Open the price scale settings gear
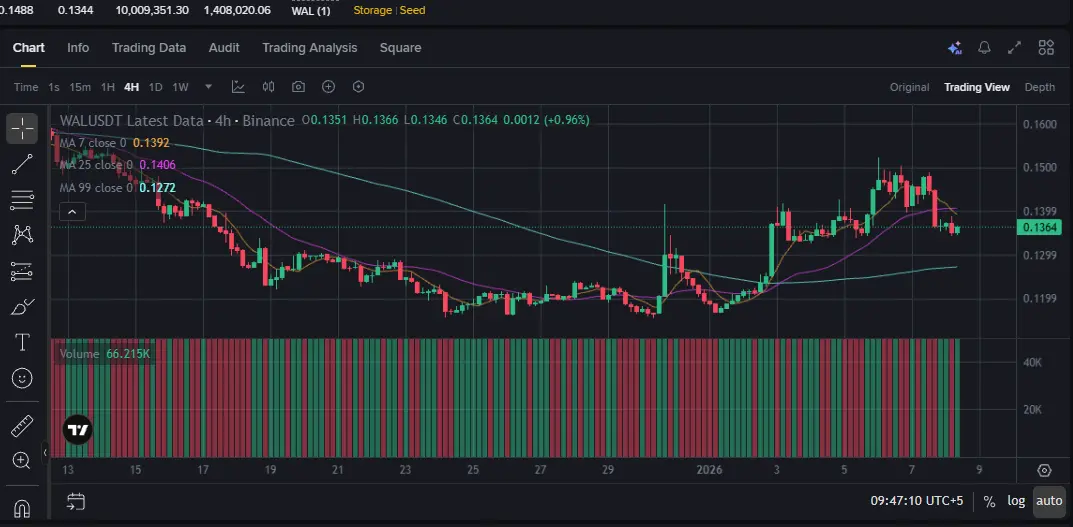Viewport: 1073px width, 527px height. pos(1044,471)
